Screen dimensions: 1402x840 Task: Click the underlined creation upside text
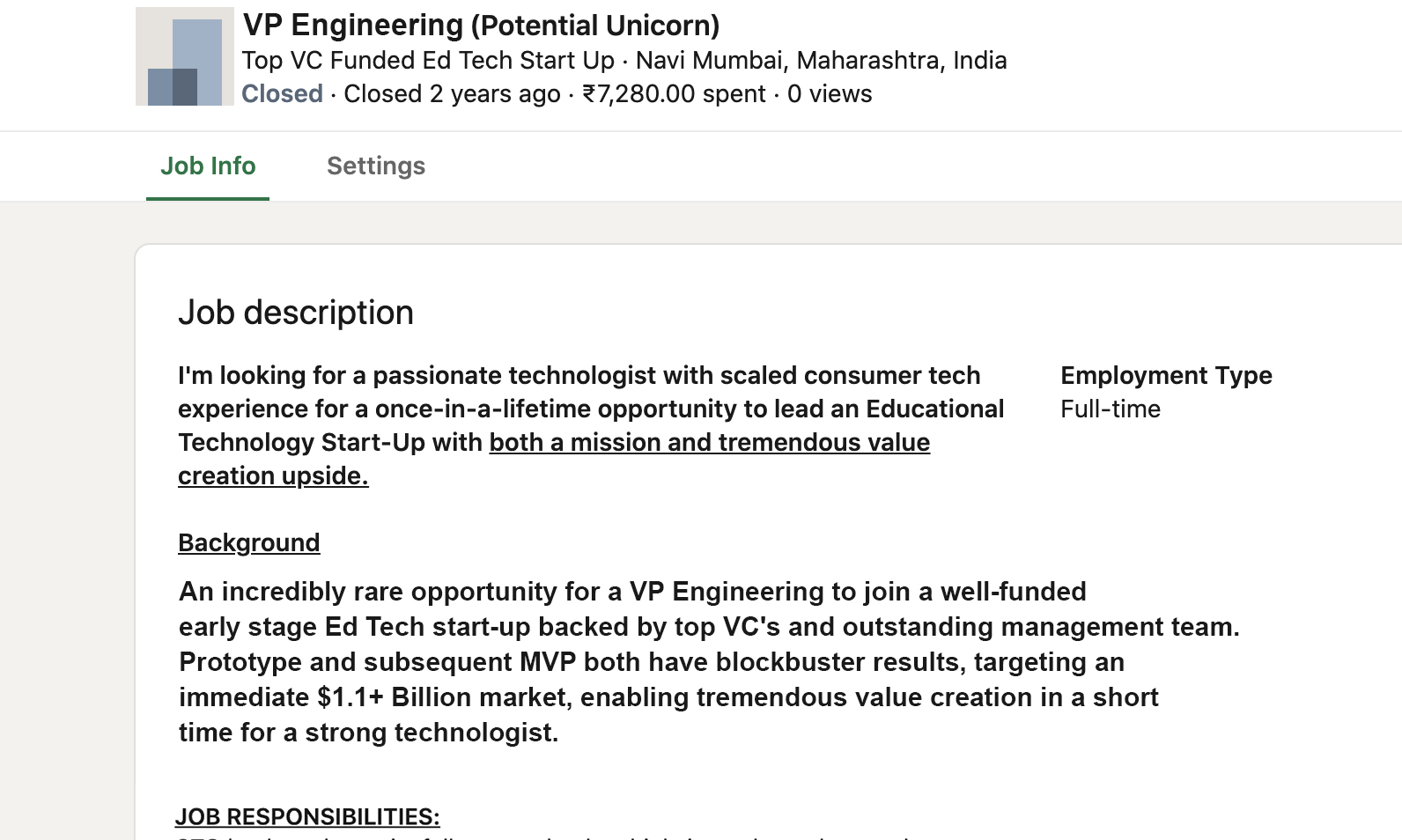coord(273,475)
